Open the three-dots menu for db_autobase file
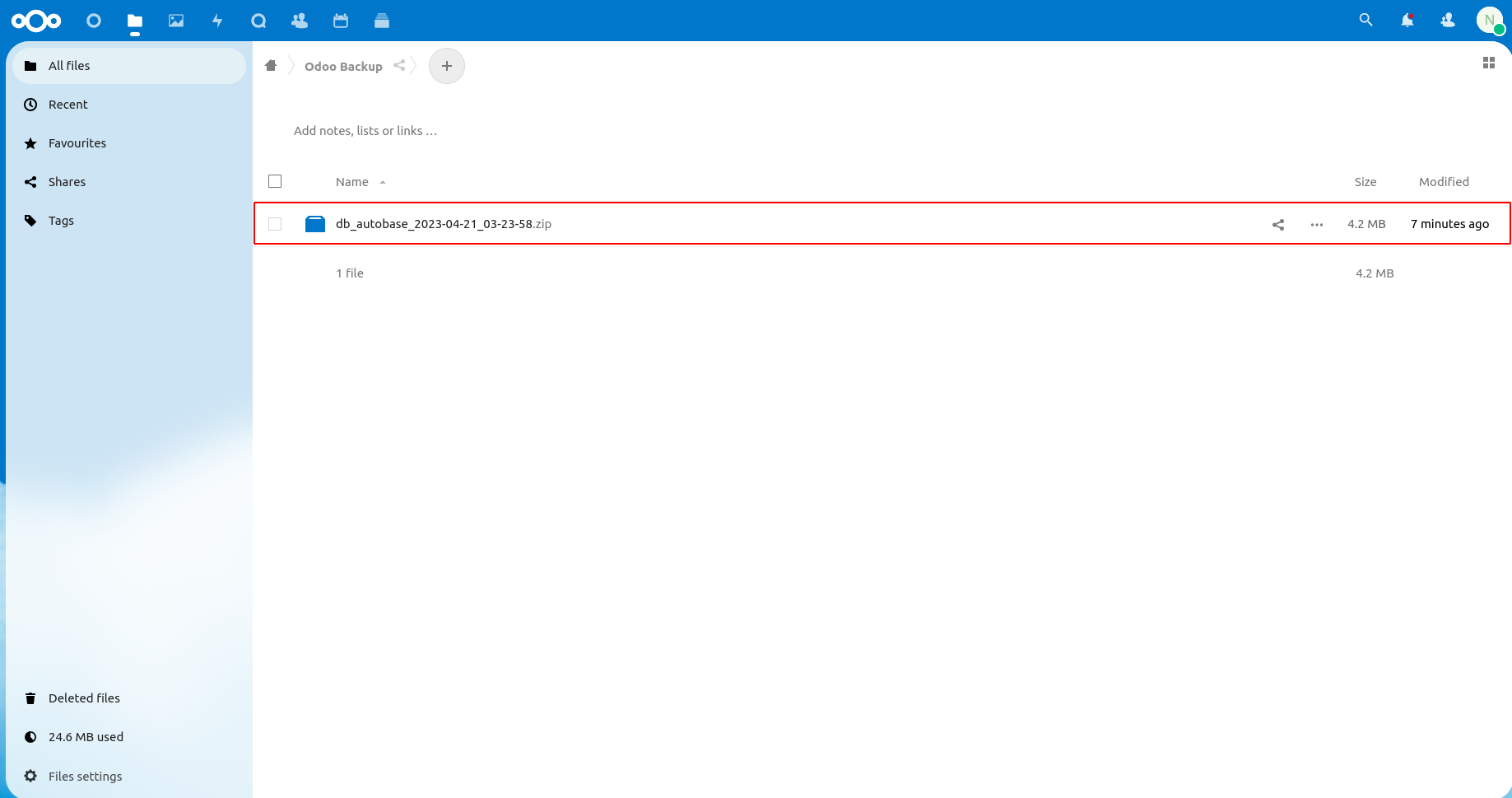This screenshot has height=798, width=1512. 1317,224
